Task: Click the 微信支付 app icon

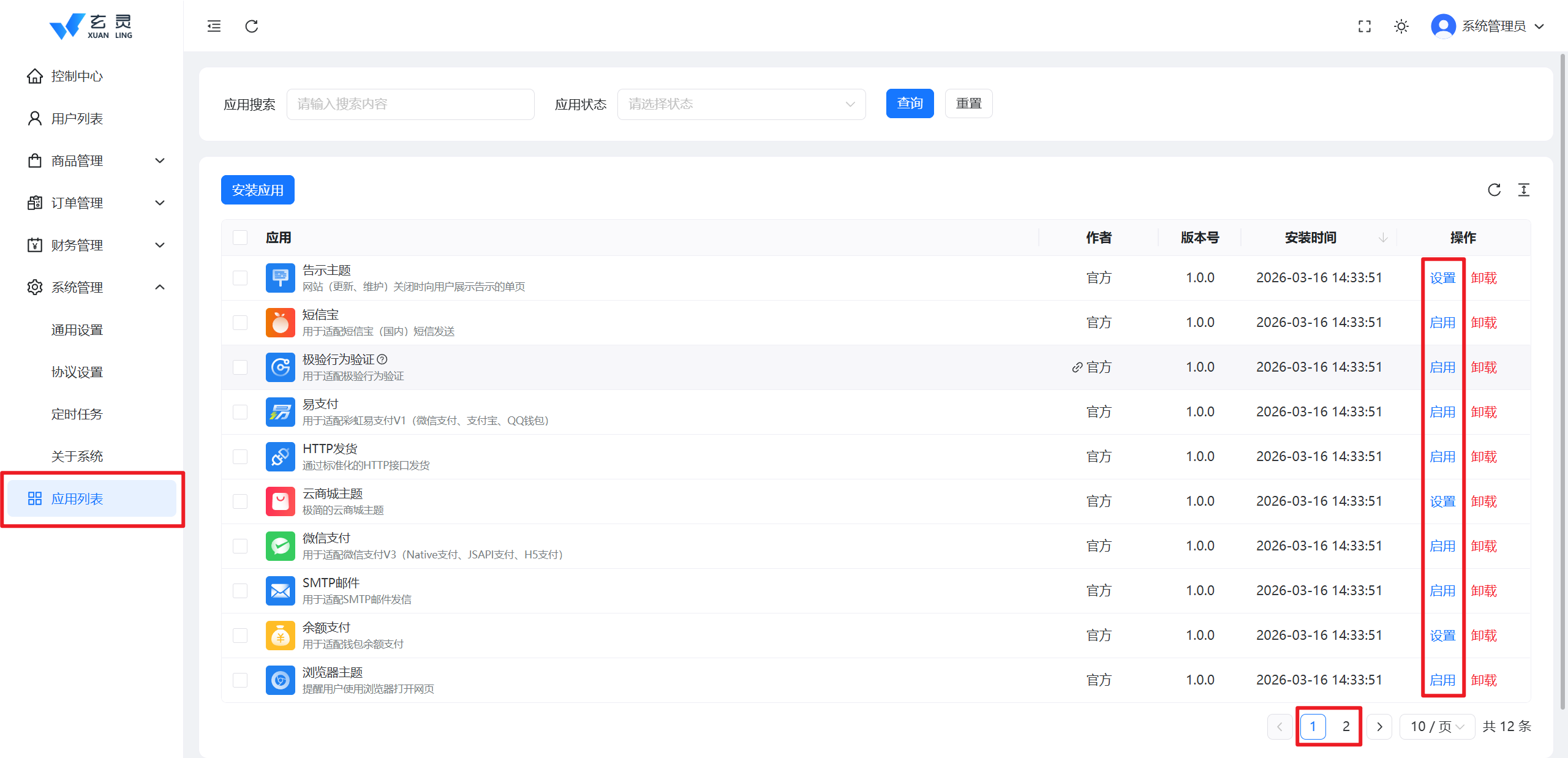Action: 280,546
